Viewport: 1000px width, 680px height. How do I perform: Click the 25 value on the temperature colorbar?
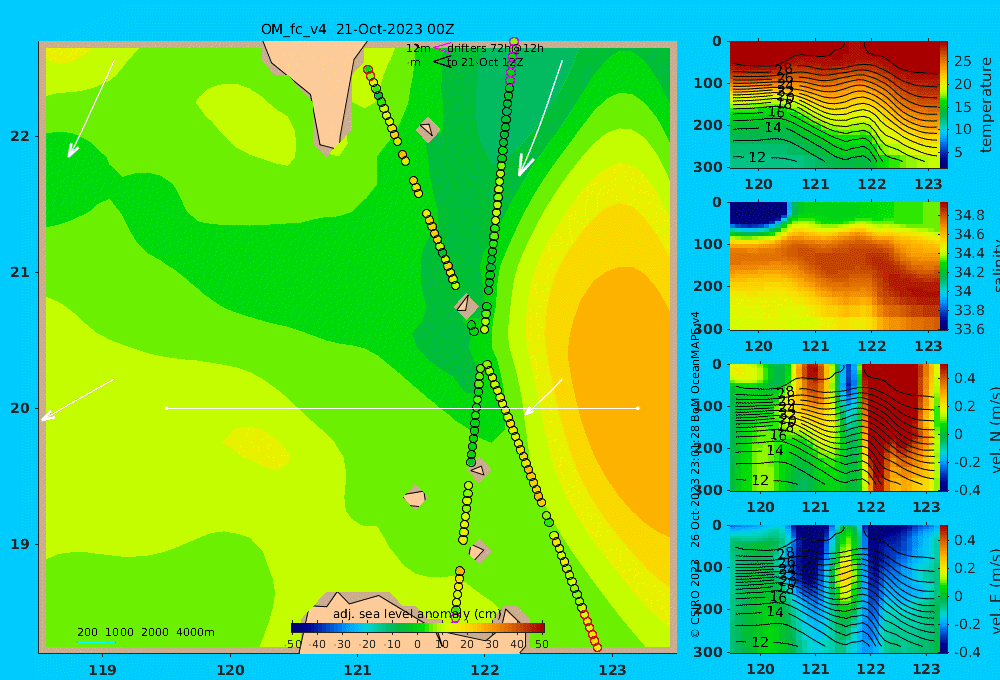[962, 61]
